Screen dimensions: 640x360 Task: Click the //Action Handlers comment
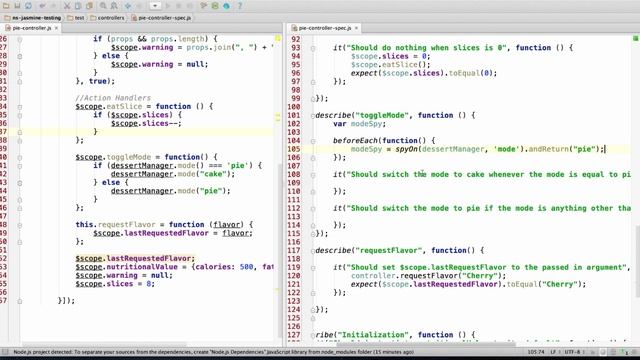click(x=113, y=98)
